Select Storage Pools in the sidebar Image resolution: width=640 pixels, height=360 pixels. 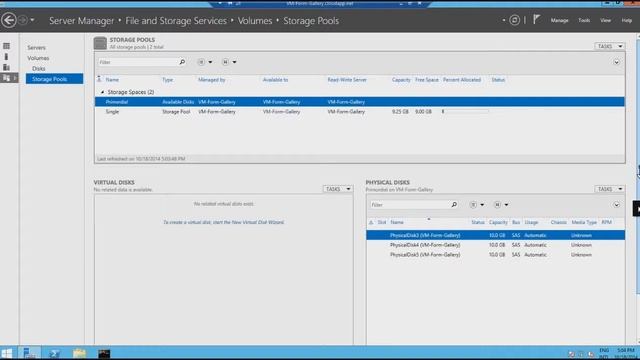pos(54,79)
